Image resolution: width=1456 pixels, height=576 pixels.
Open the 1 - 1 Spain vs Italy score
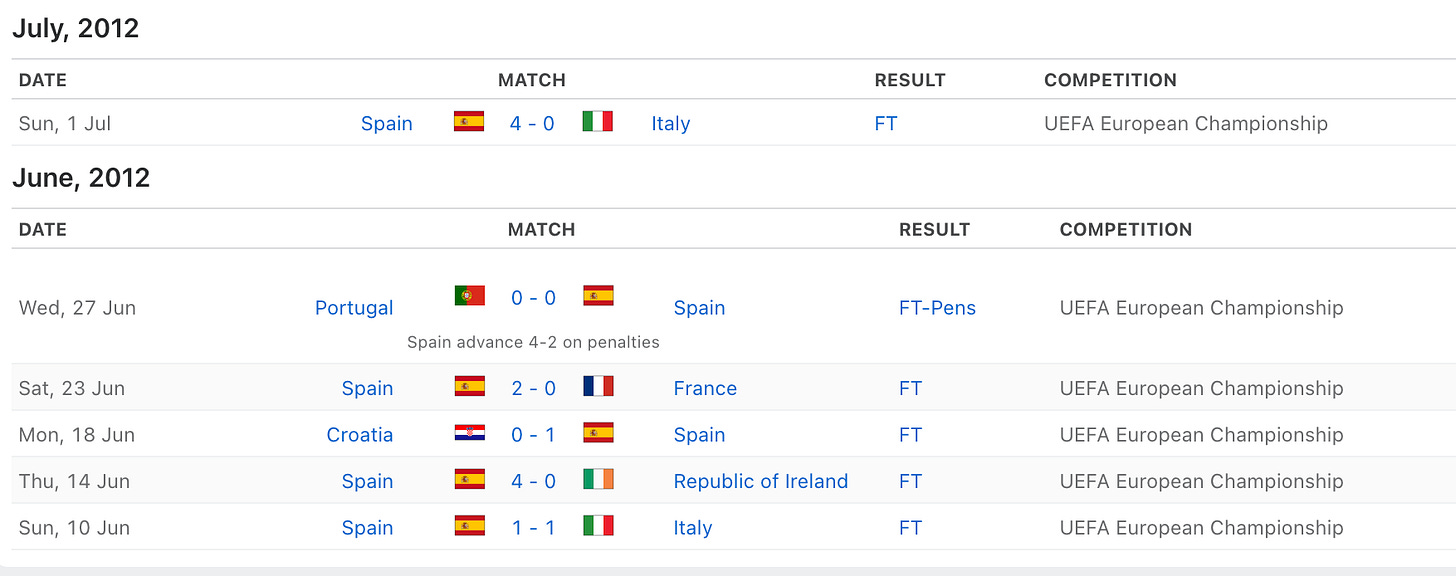click(533, 528)
